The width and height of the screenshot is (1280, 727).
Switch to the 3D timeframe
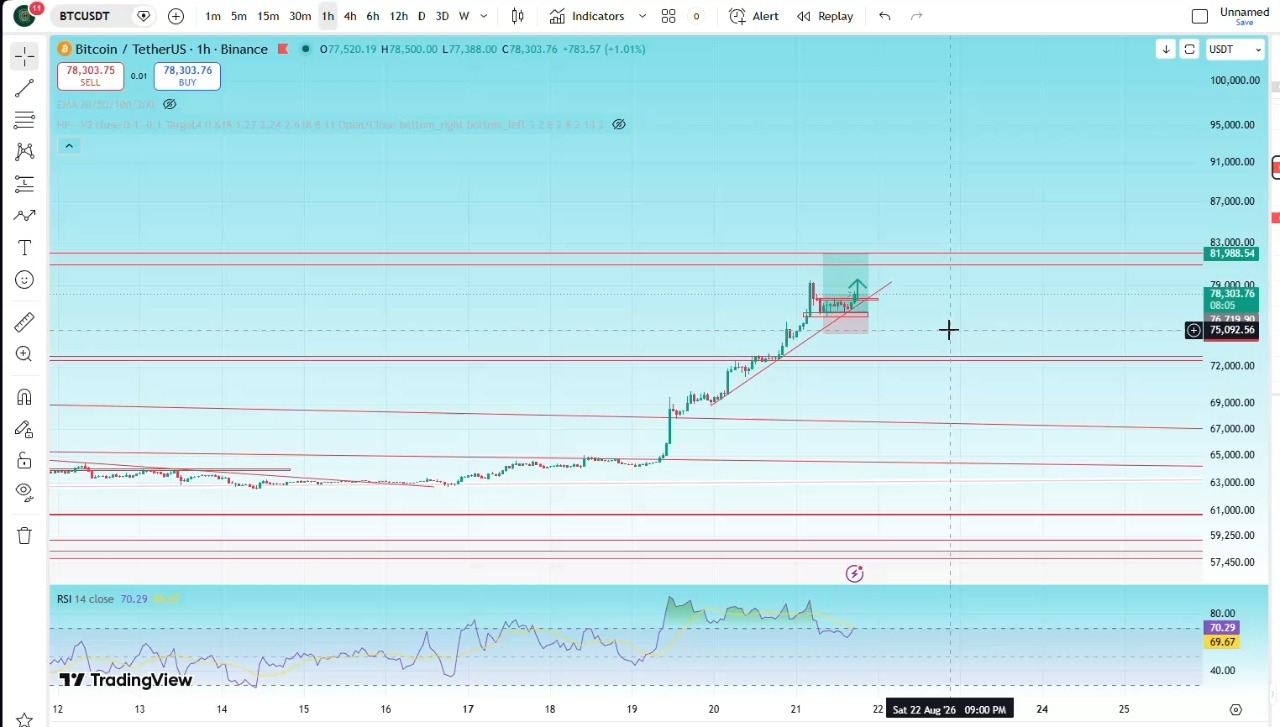pyautogui.click(x=442, y=16)
